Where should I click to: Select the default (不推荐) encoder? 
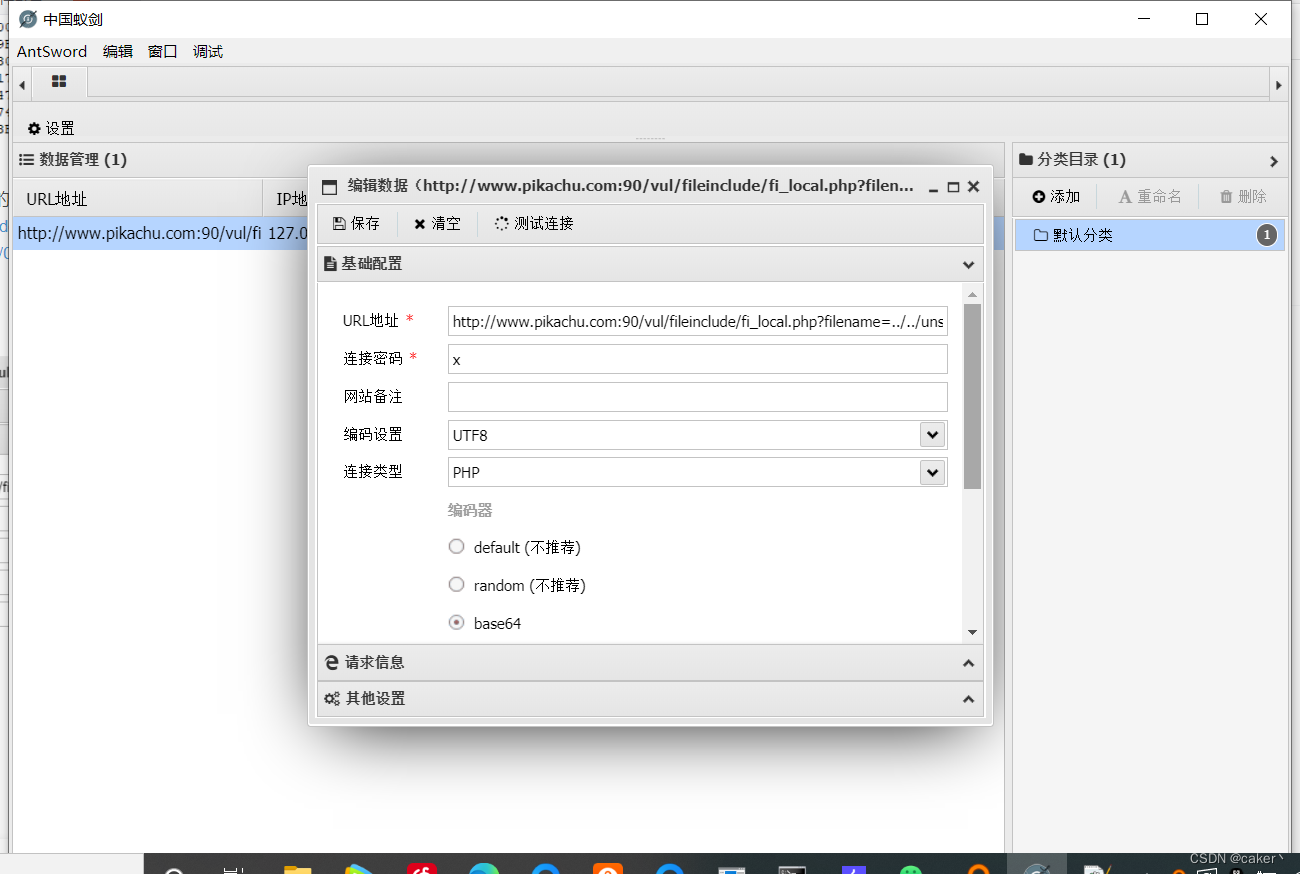pyautogui.click(x=457, y=547)
